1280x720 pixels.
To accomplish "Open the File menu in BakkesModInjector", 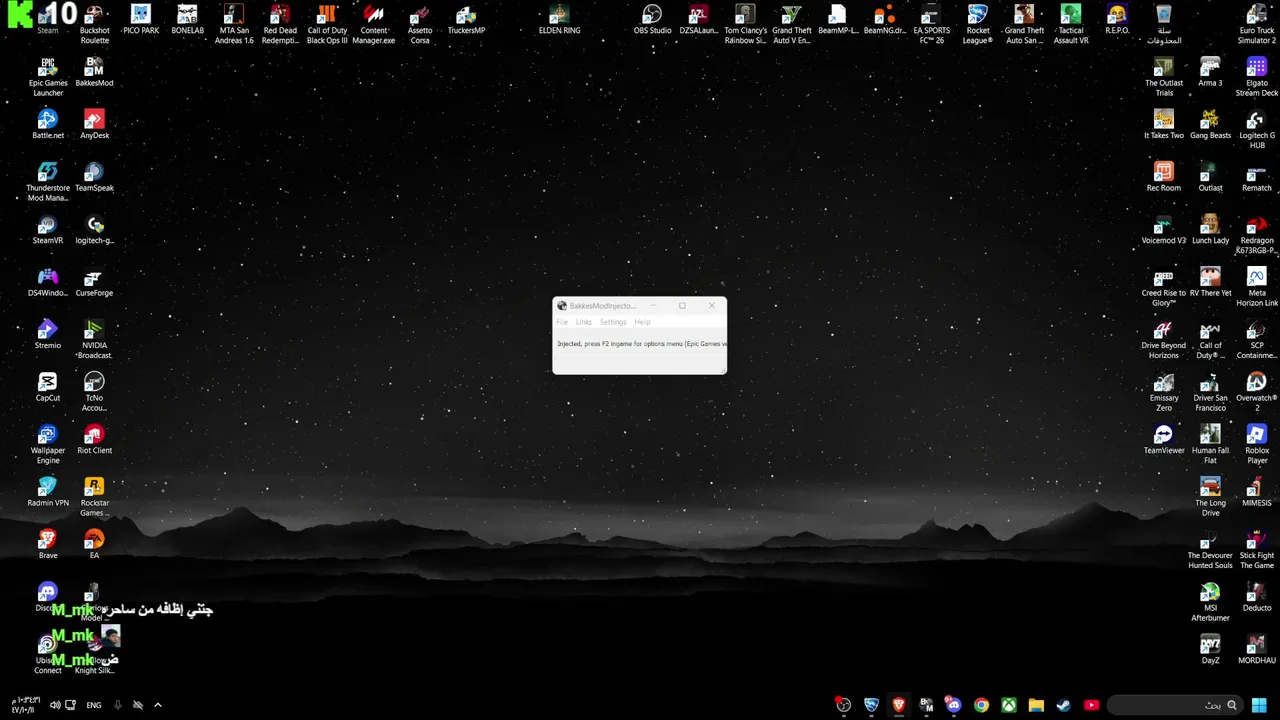I will pos(562,322).
